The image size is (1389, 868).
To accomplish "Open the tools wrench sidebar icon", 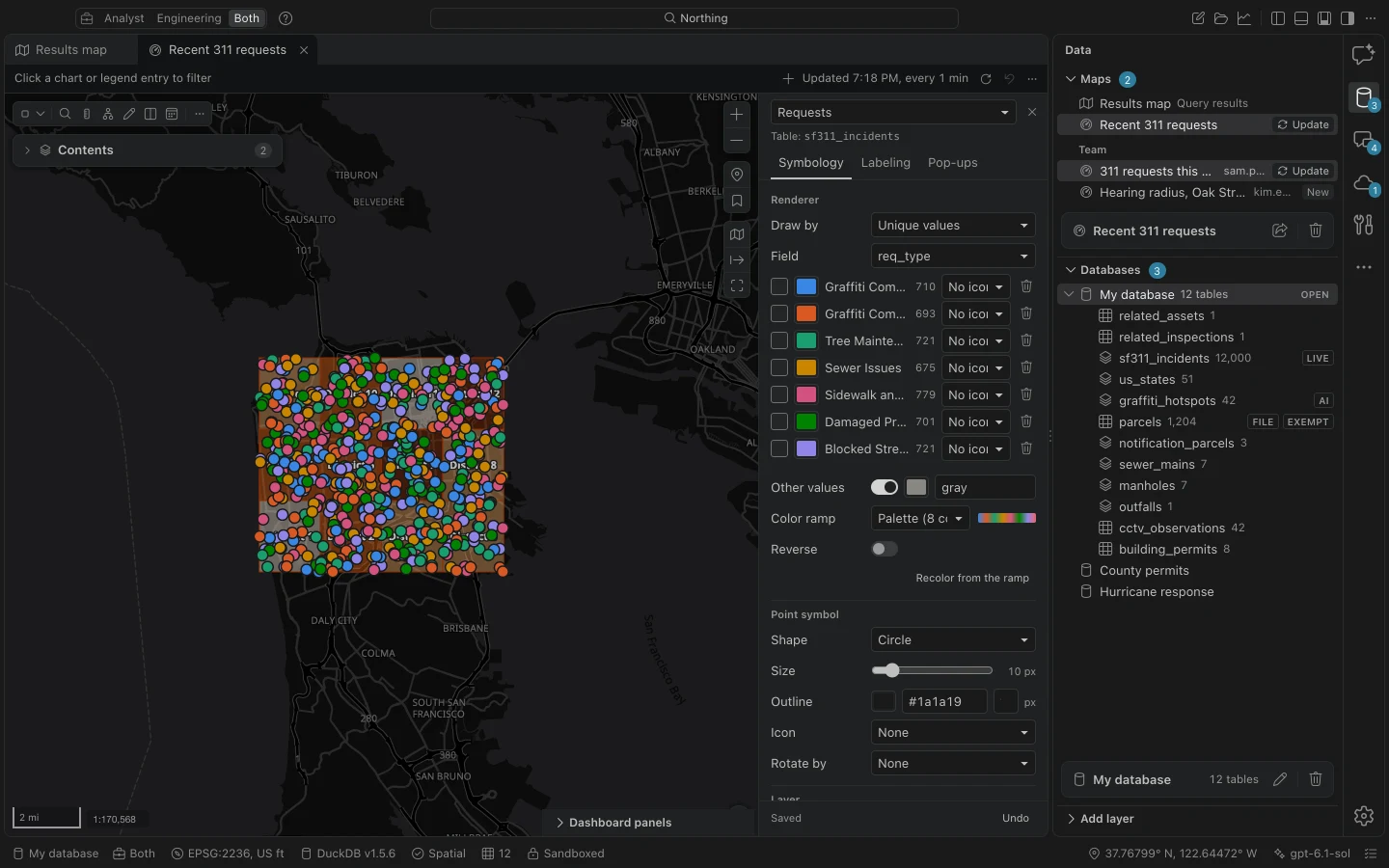I will tap(1363, 225).
